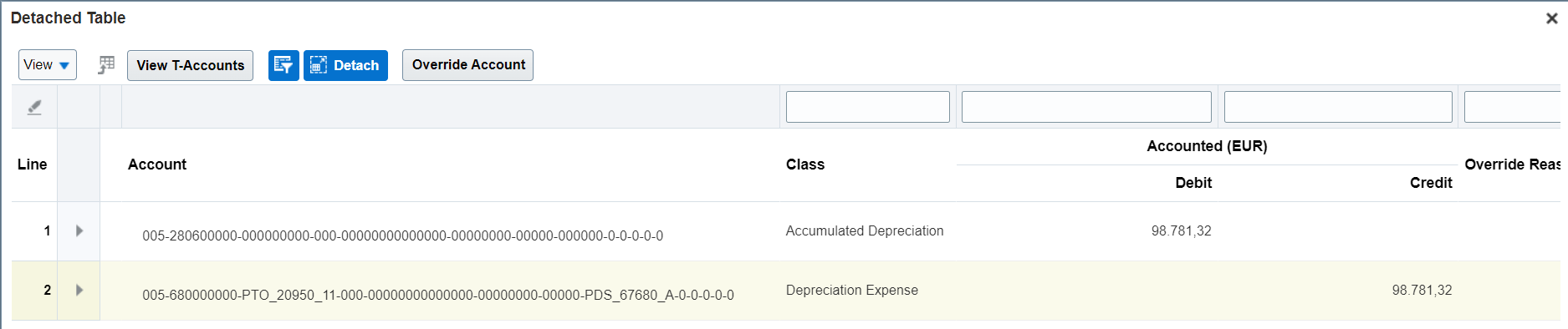Sort by the Account column header

coord(157,164)
